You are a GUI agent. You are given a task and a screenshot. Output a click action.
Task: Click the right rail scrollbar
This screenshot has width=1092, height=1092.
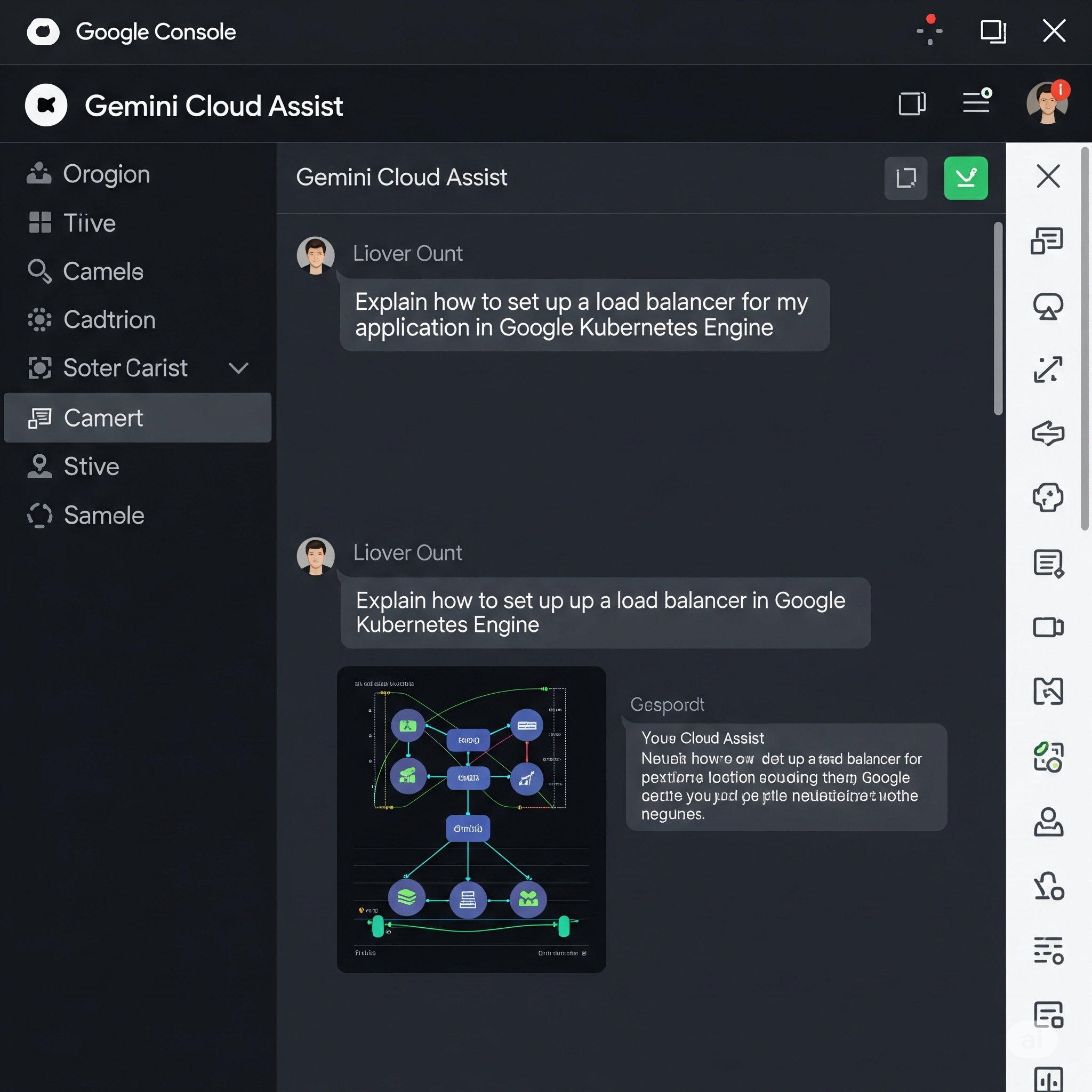click(x=1085, y=338)
